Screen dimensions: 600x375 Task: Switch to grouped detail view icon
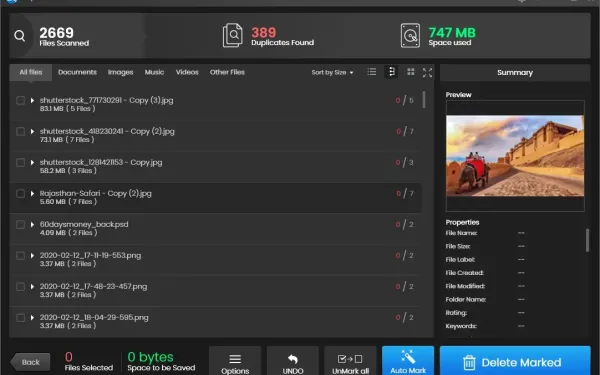[391, 72]
